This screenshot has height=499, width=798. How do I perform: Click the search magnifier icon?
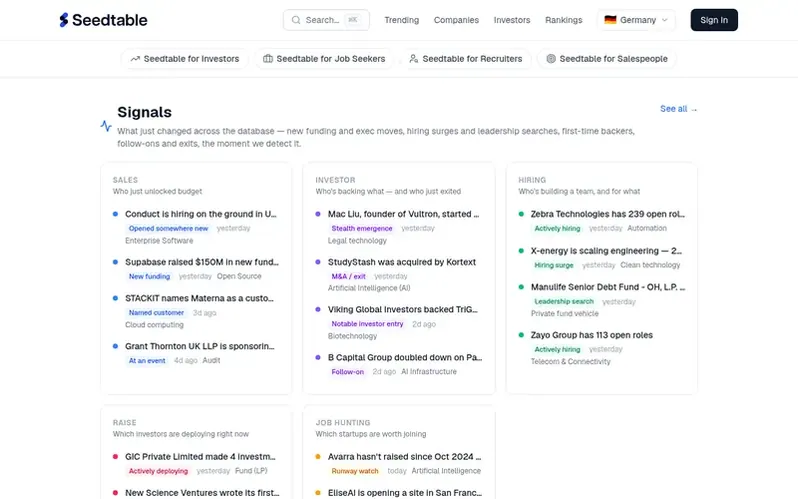coord(296,20)
